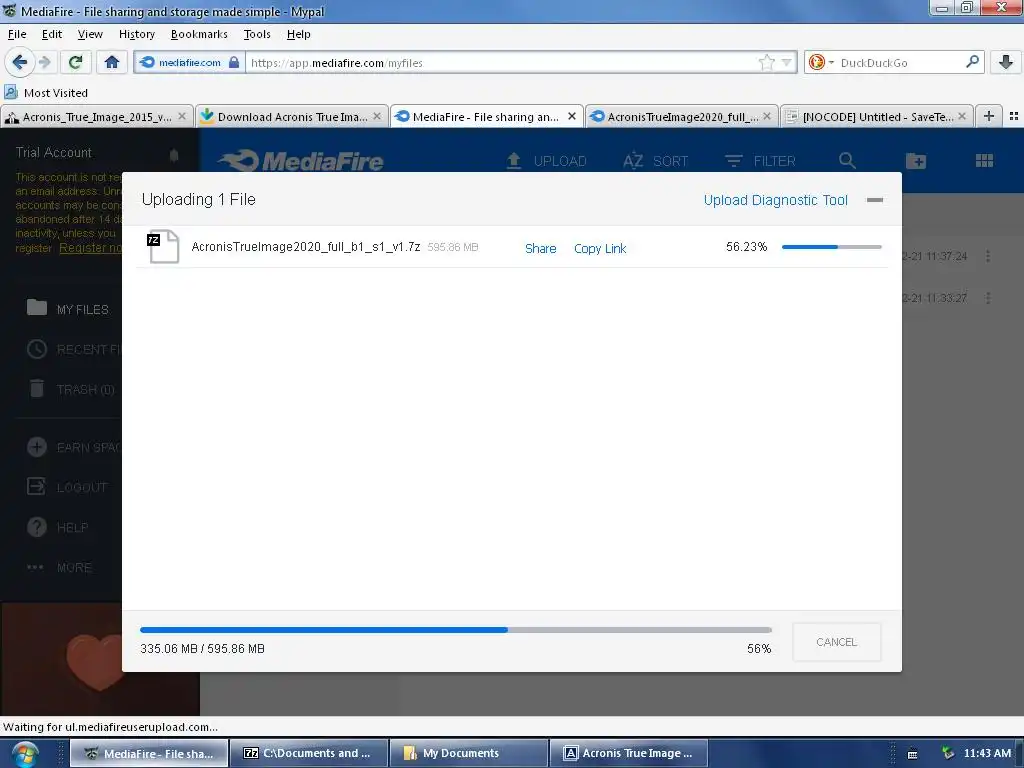
Task: Open RECENT FILES in the sidebar
Action: tap(74, 349)
